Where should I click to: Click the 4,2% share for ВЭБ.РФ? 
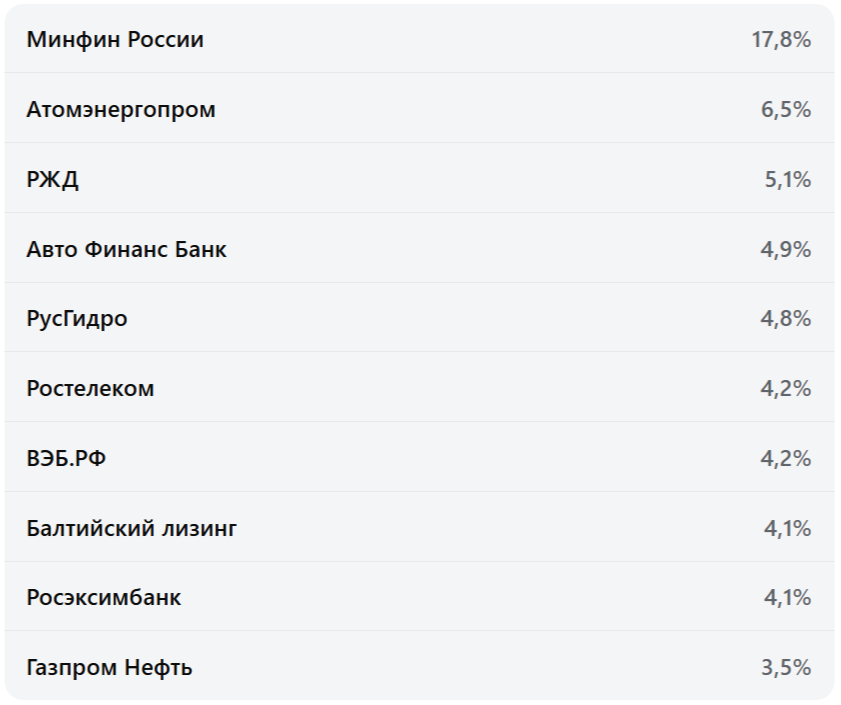coord(785,458)
